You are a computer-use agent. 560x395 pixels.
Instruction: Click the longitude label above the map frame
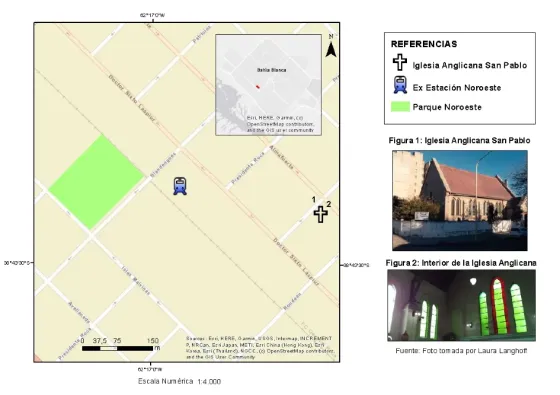coord(152,15)
